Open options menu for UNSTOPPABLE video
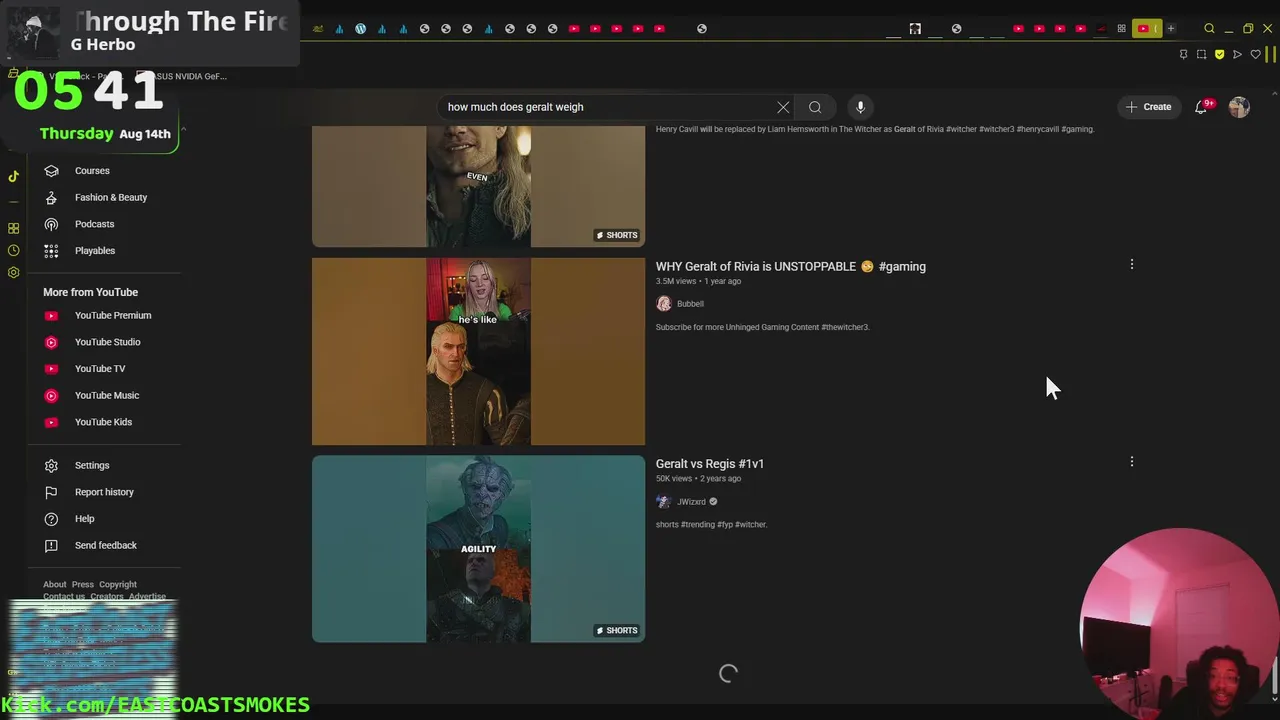Viewport: 1280px width, 720px height. click(x=1132, y=264)
